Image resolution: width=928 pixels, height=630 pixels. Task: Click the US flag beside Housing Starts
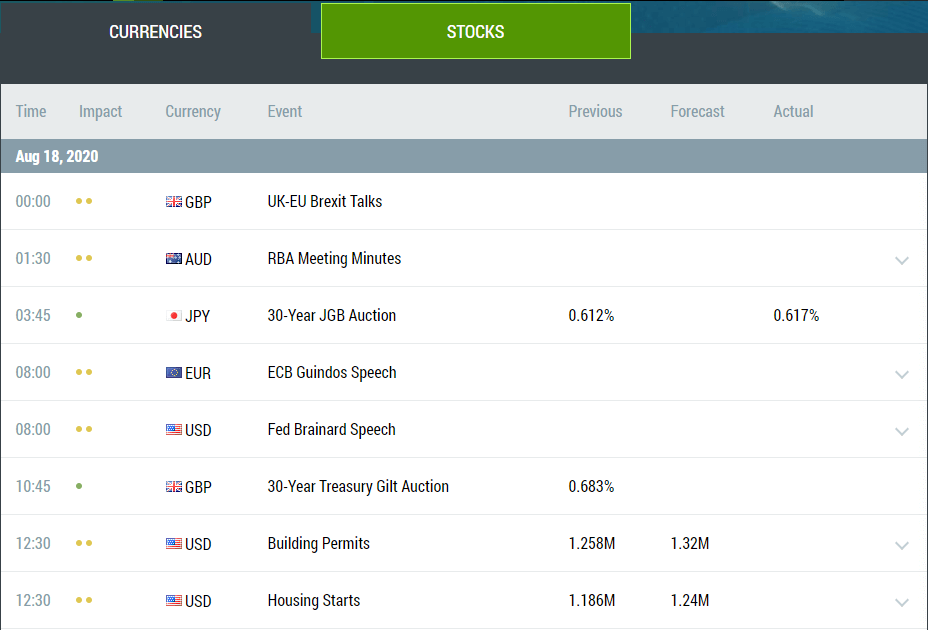174,601
